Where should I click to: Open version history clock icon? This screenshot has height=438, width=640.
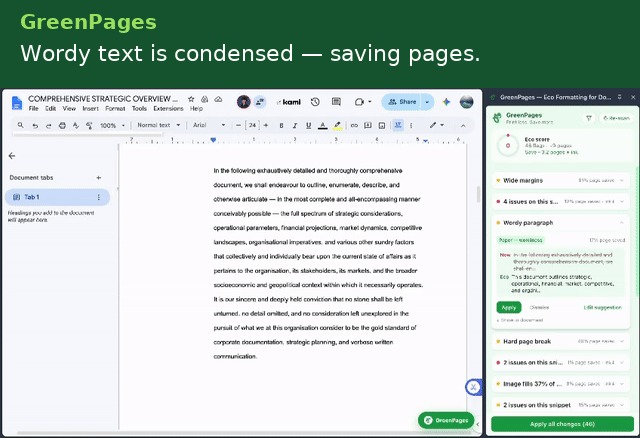pyautogui.click(x=315, y=102)
